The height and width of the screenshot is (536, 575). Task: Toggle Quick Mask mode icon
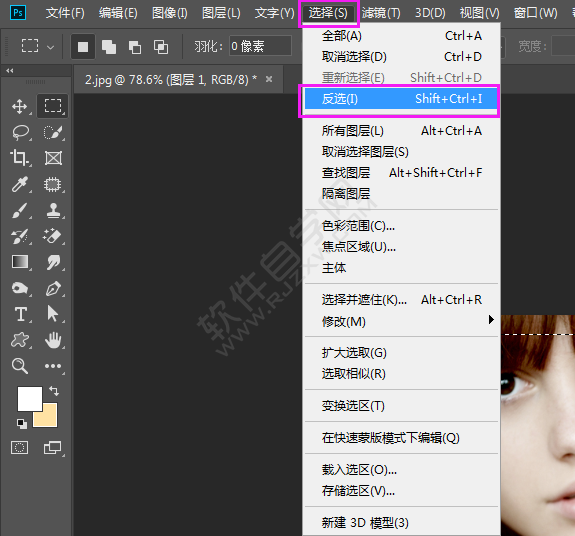click(x=19, y=448)
